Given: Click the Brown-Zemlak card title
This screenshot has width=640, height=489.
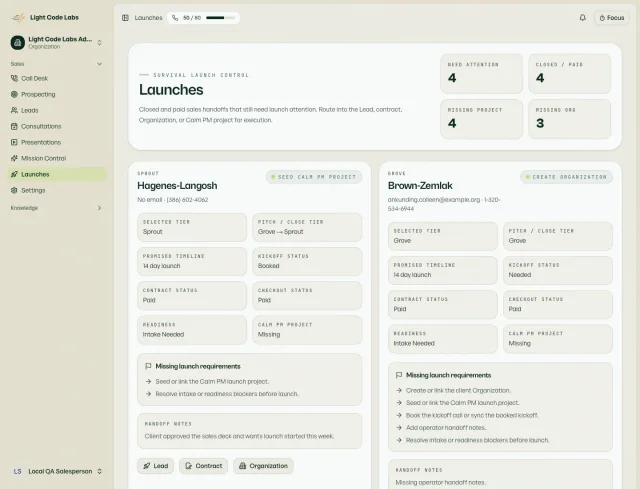Looking at the screenshot, I should [420, 186].
